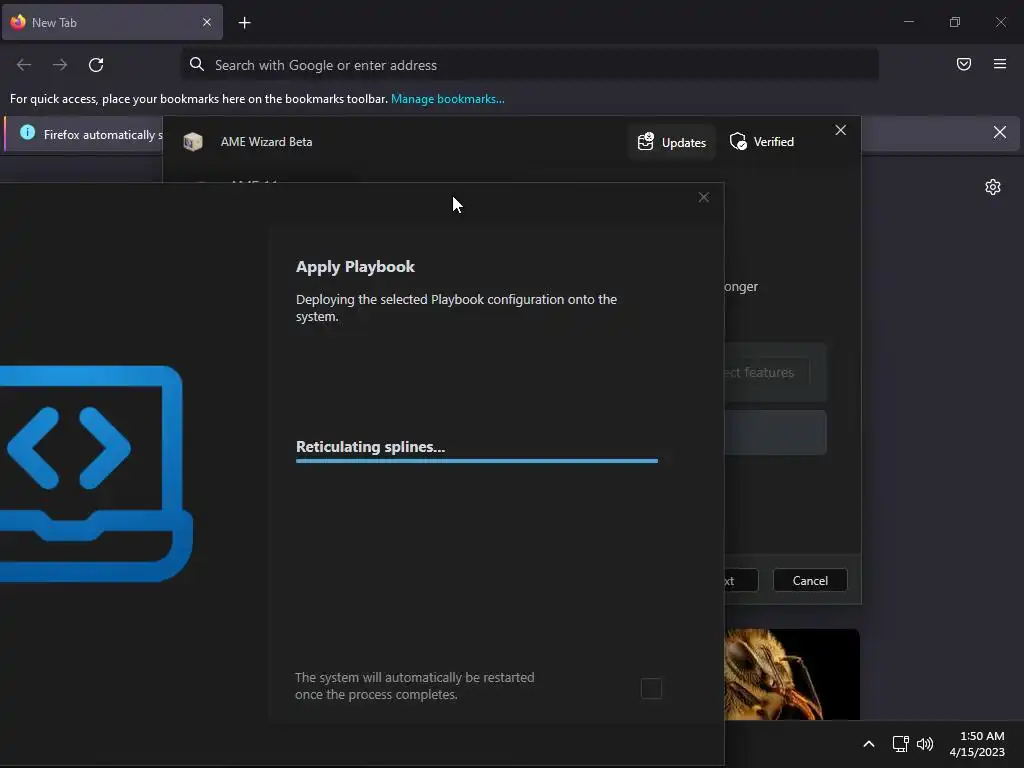Screen dimensions: 1024x768
Task: Click the info icon in Firefox notification
Action: [x=27, y=133]
